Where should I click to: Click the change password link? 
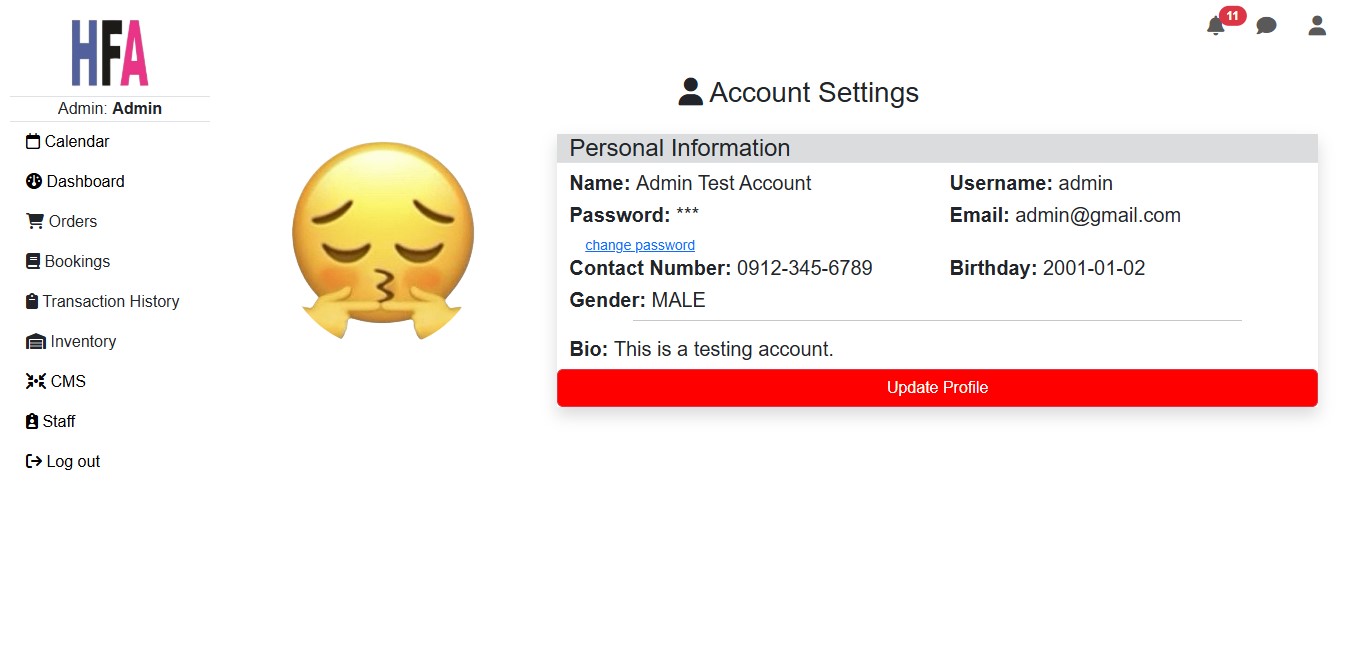coord(640,245)
